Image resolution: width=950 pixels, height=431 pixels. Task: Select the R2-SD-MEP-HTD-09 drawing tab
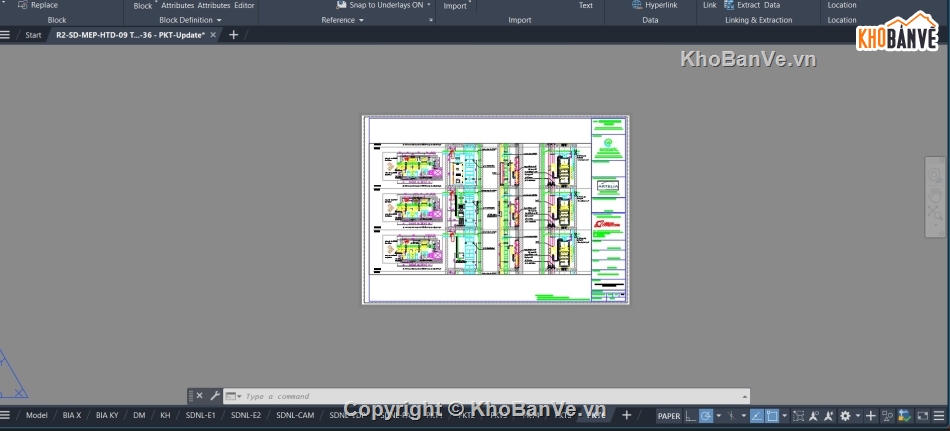click(130, 35)
